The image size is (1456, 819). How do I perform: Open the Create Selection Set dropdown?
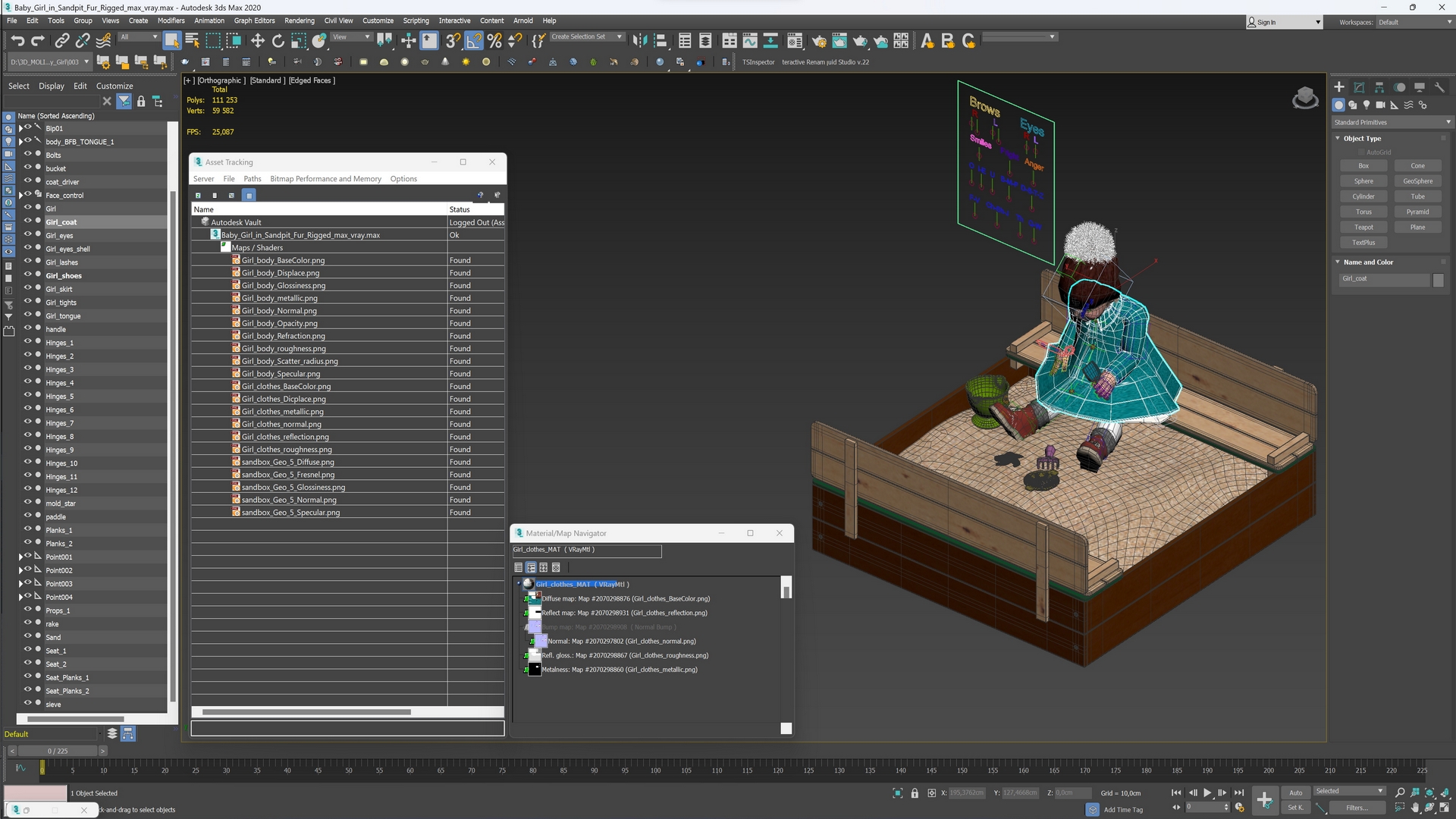pyautogui.click(x=586, y=36)
